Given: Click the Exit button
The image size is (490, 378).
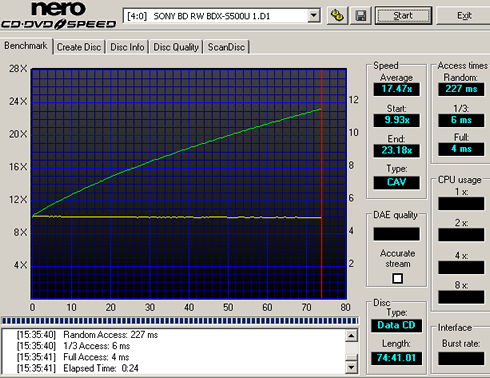Looking at the screenshot, I should 464,16.
